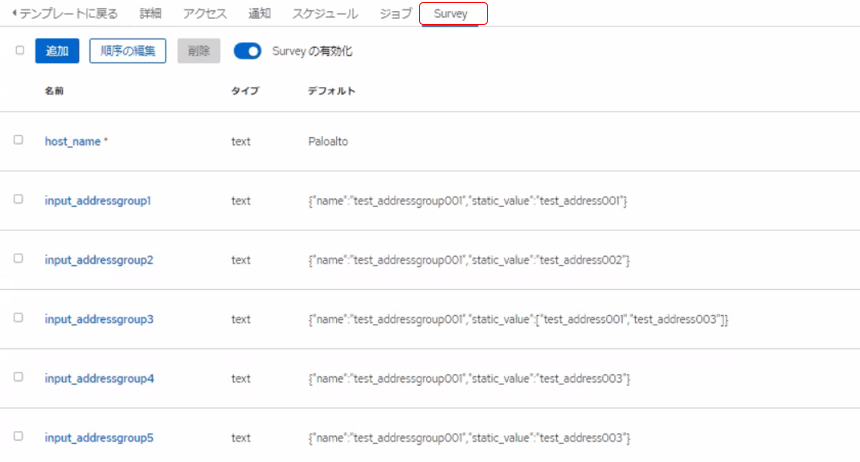Check the select-all checkbox in toolbar
Image resolution: width=860 pixels, height=462 pixels.
click(x=19, y=50)
